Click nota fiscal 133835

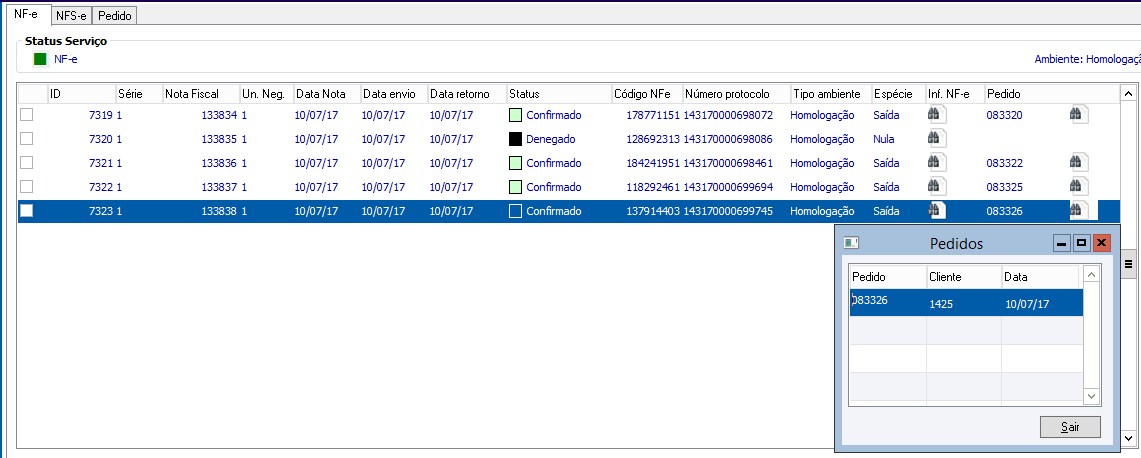coord(219,139)
